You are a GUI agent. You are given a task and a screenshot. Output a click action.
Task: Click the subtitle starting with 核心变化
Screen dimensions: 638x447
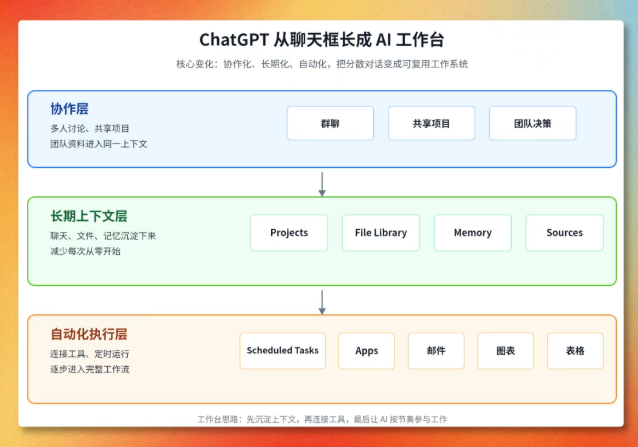click(322, 64)
